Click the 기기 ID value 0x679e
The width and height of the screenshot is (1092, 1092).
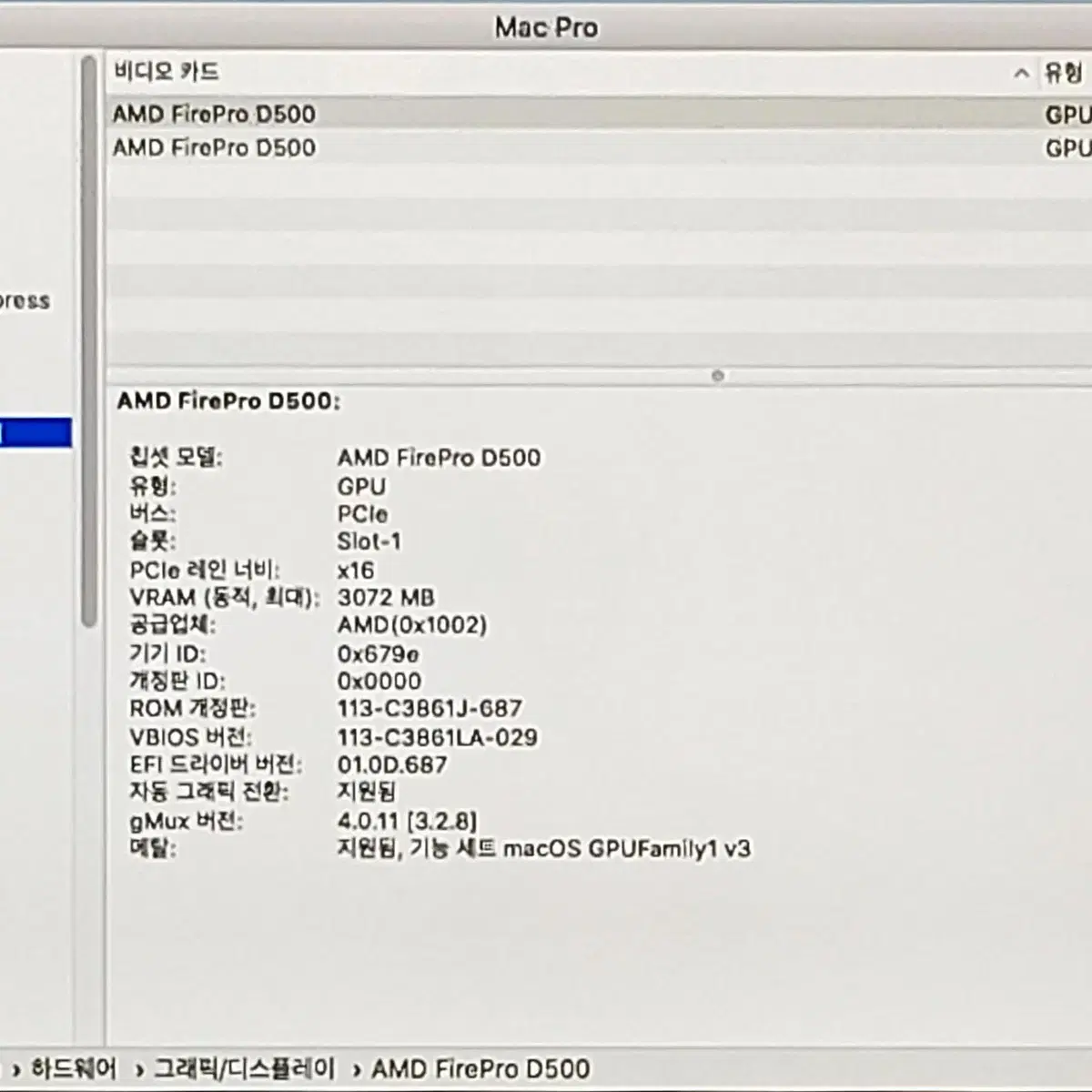[378, 654]
